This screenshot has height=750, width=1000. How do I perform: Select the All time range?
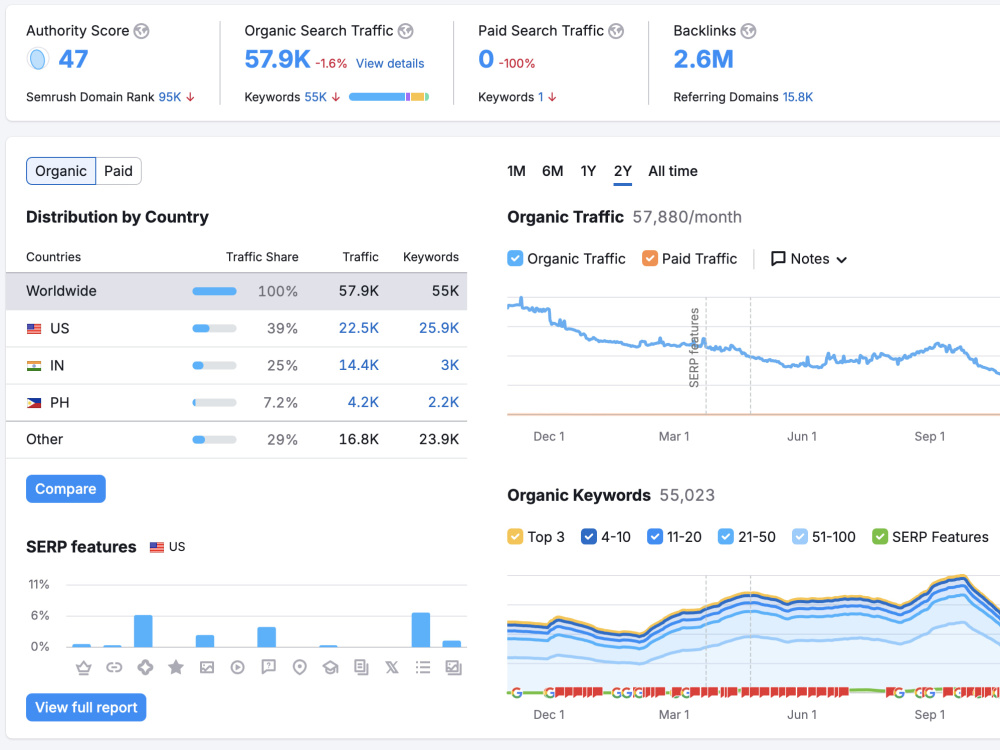(673, 171)
